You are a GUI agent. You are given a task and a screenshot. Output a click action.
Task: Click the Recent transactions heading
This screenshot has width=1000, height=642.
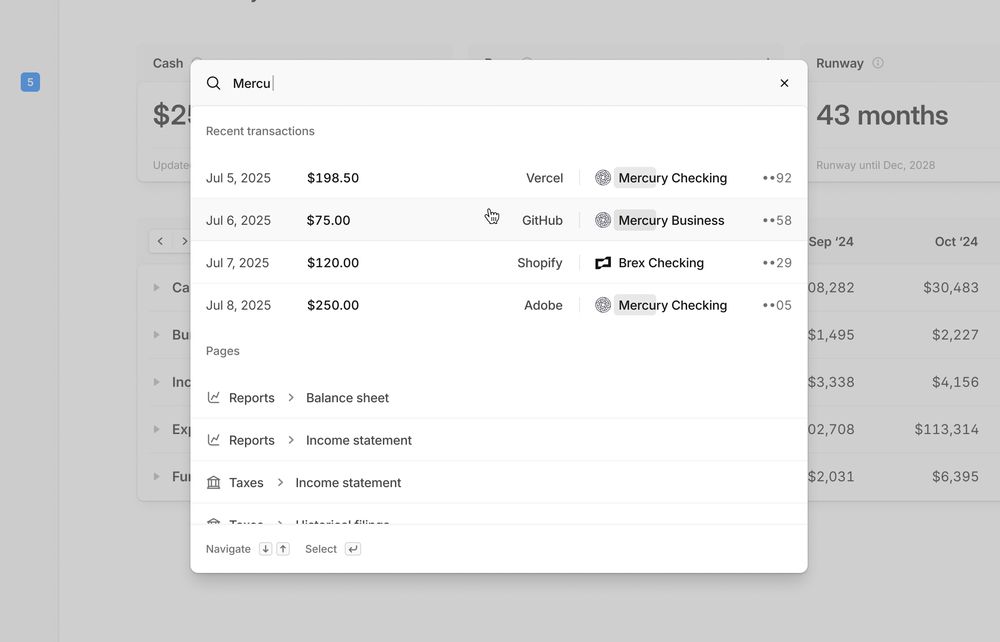tap(260, 131)
